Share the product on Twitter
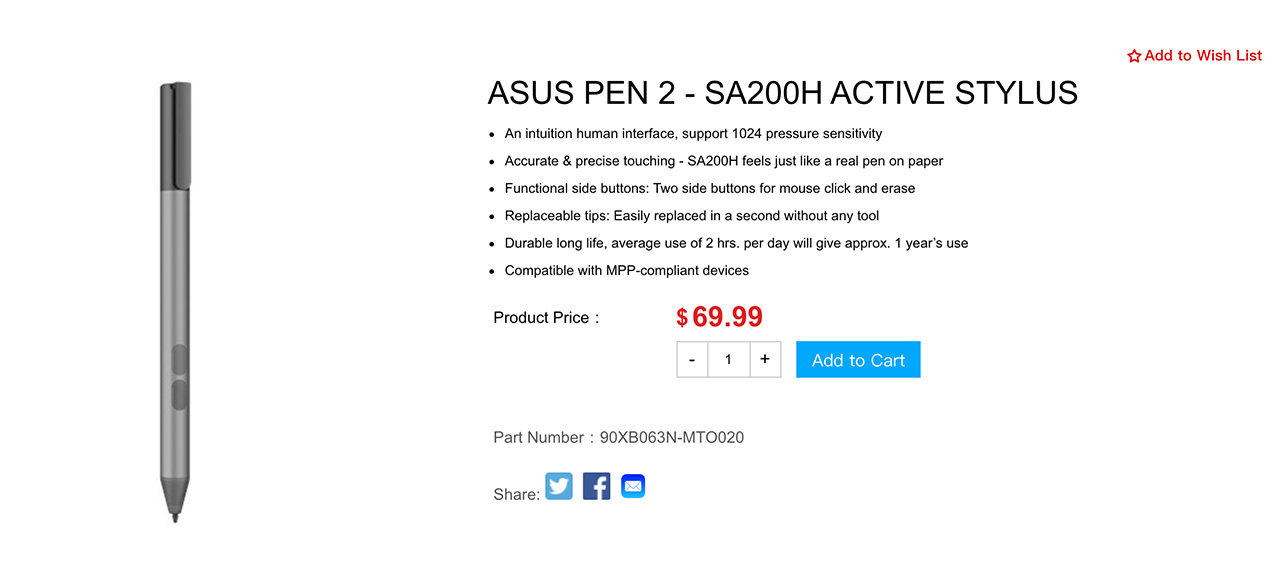1280x566 pixels. click(559, 487)
